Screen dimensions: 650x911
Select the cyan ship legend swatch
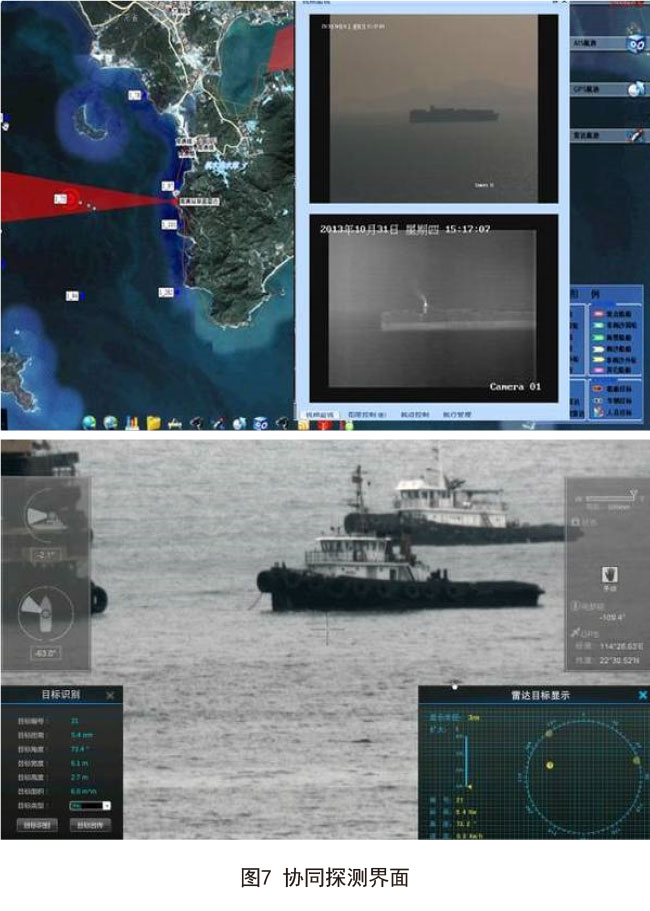coord(598,326)
